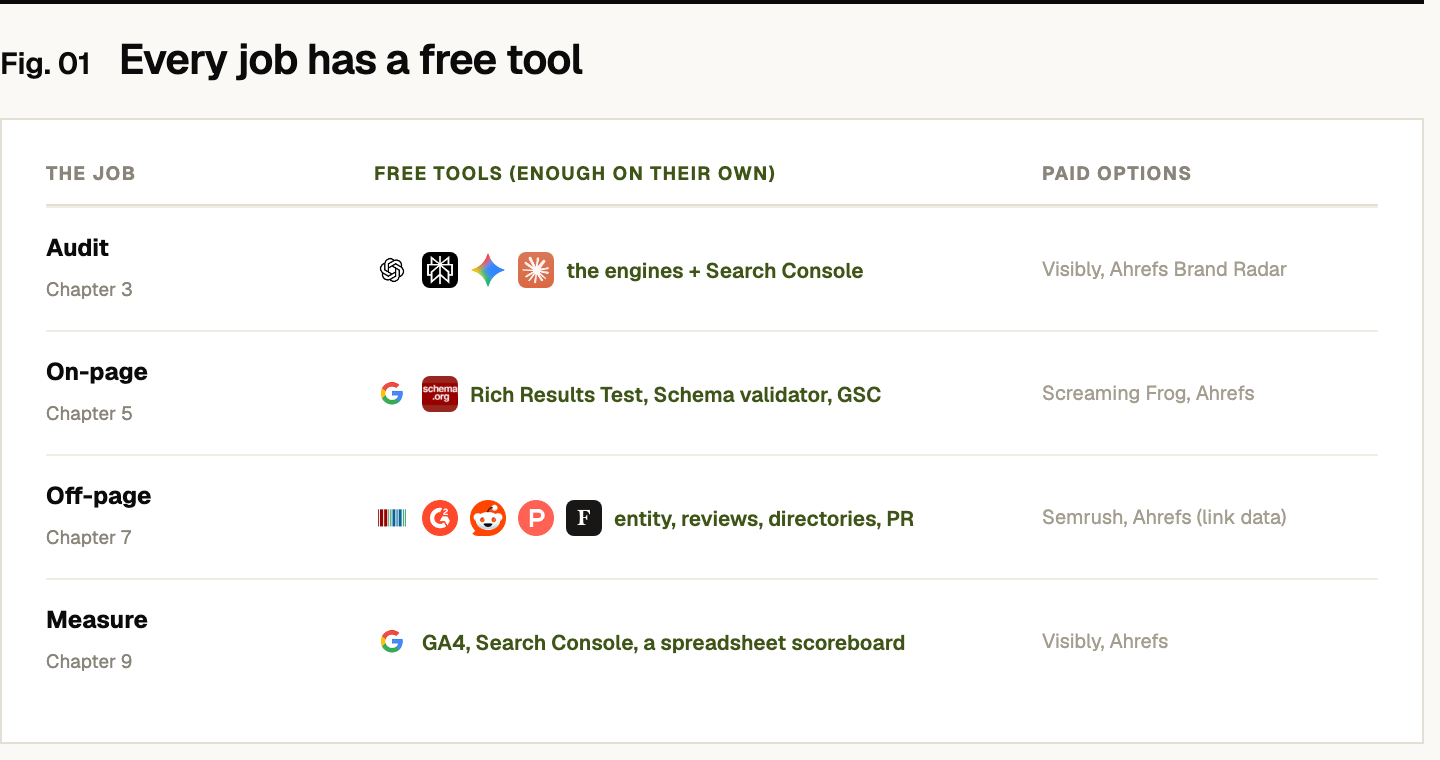Click the 'Fig. 01' label
Viewport: 1440px width, 760px height.
tap(46, 64)
